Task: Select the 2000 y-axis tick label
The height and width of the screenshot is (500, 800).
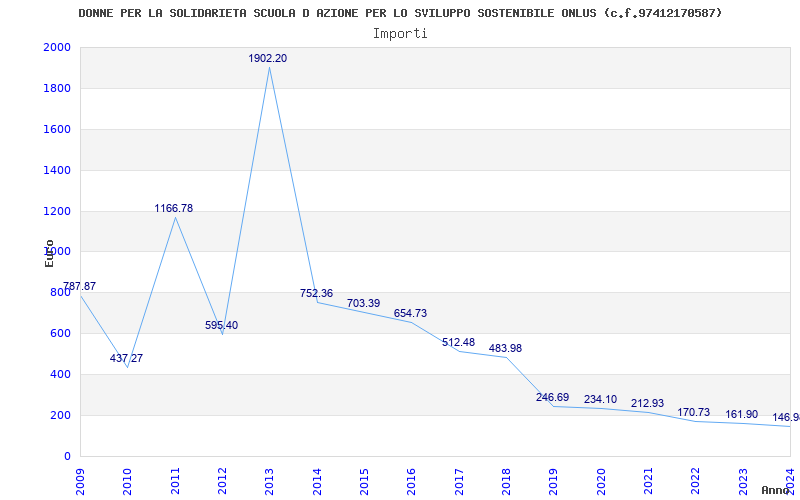Action: pyautogui.click(x=57, y=47)
